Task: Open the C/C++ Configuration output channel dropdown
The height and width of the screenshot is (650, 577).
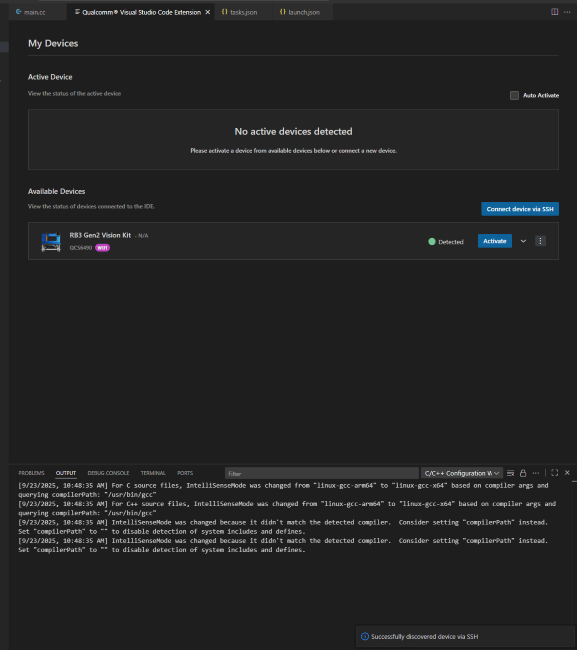Action: tap(462, 473)
